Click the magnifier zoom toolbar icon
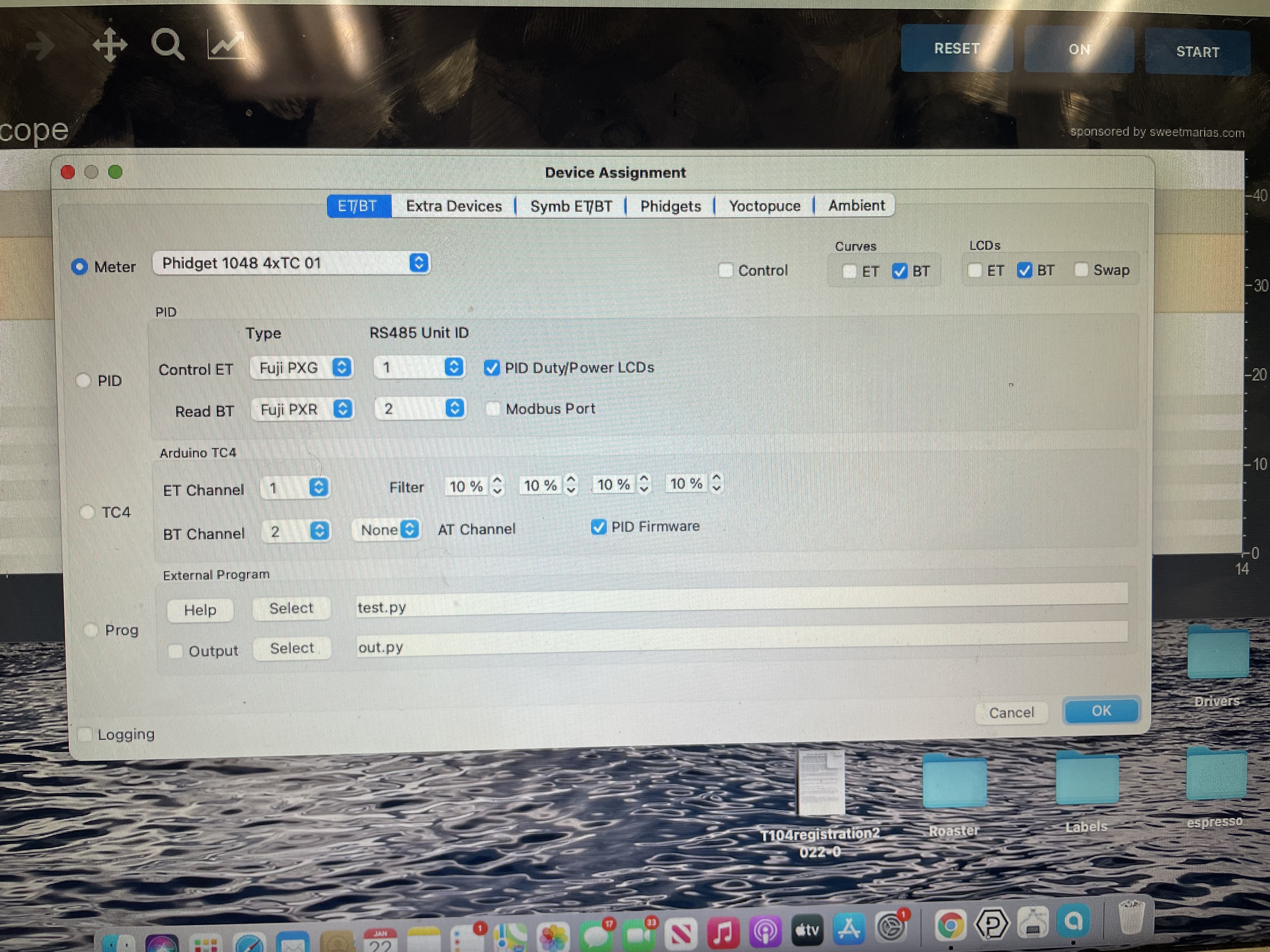This screenshot has width=1270, height=952. [167, 45]
